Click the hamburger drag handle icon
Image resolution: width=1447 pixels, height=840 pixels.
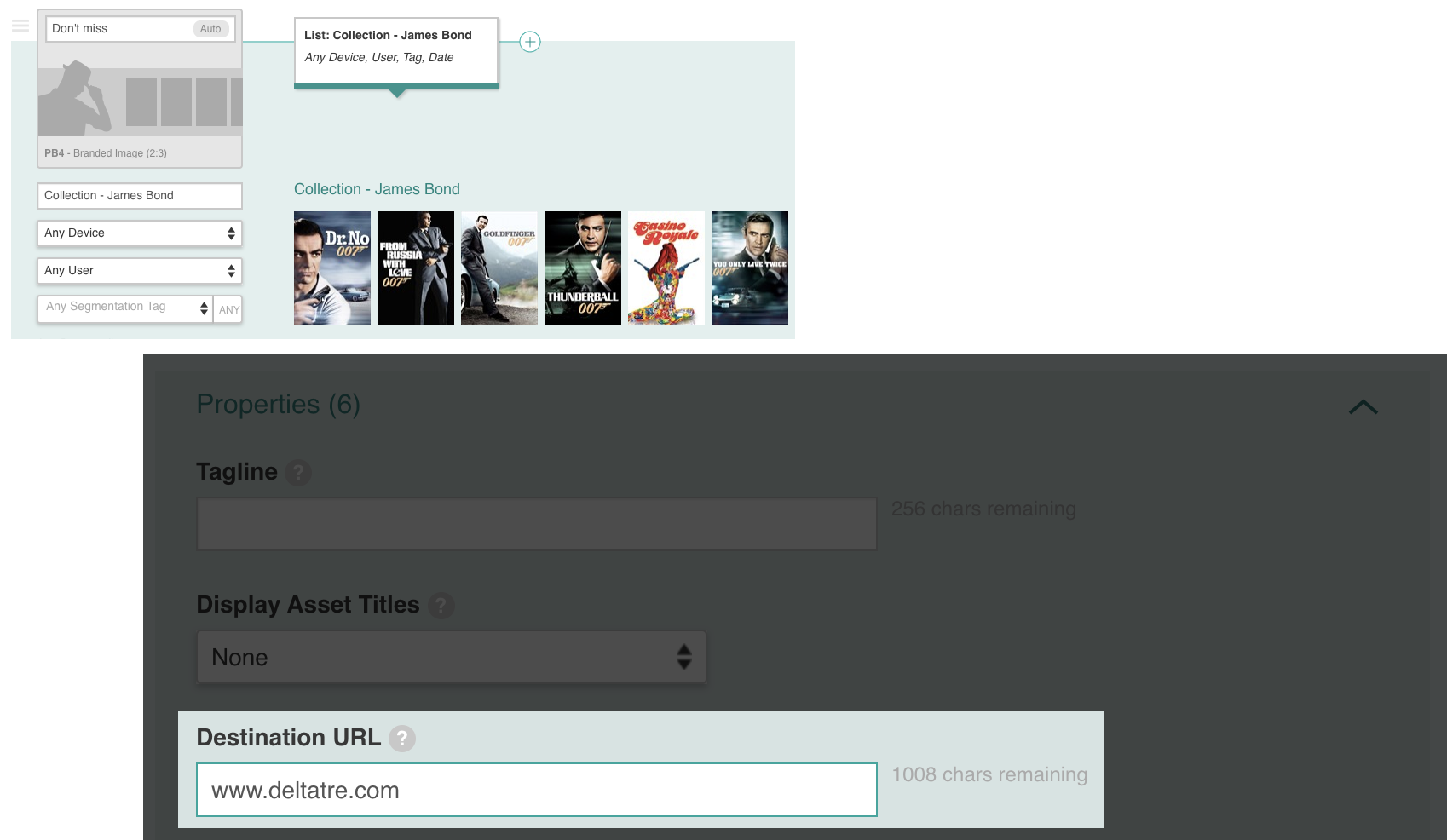click(20, 26)
